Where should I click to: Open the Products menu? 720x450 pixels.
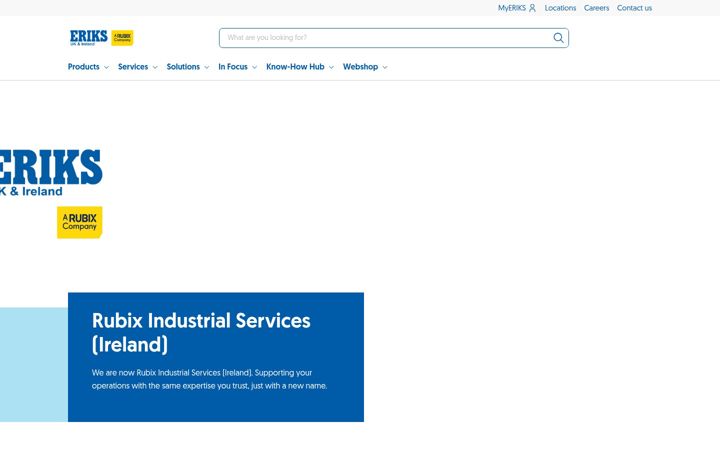[x=84, y=67]
